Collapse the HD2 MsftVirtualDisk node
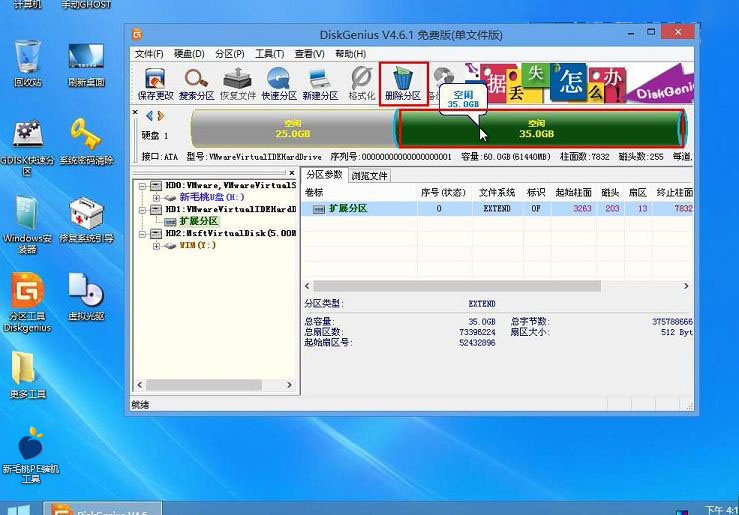 (x=142, y=233)
